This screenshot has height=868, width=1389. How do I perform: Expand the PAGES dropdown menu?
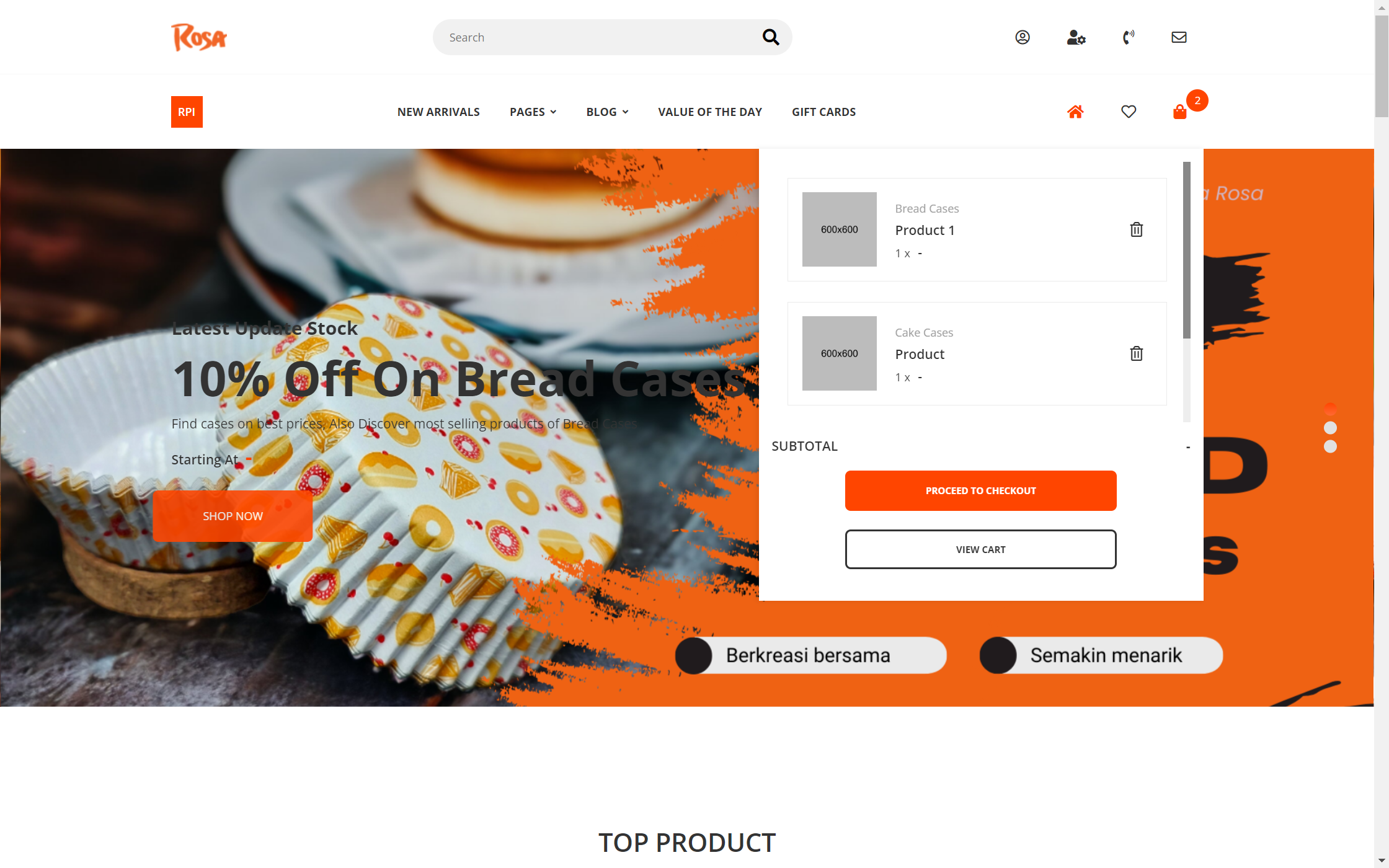533,112
